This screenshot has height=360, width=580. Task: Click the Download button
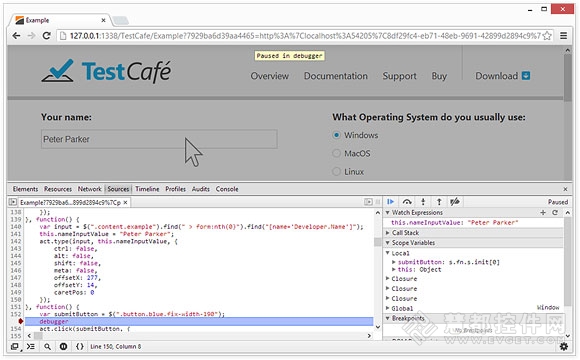coord(502,76)
